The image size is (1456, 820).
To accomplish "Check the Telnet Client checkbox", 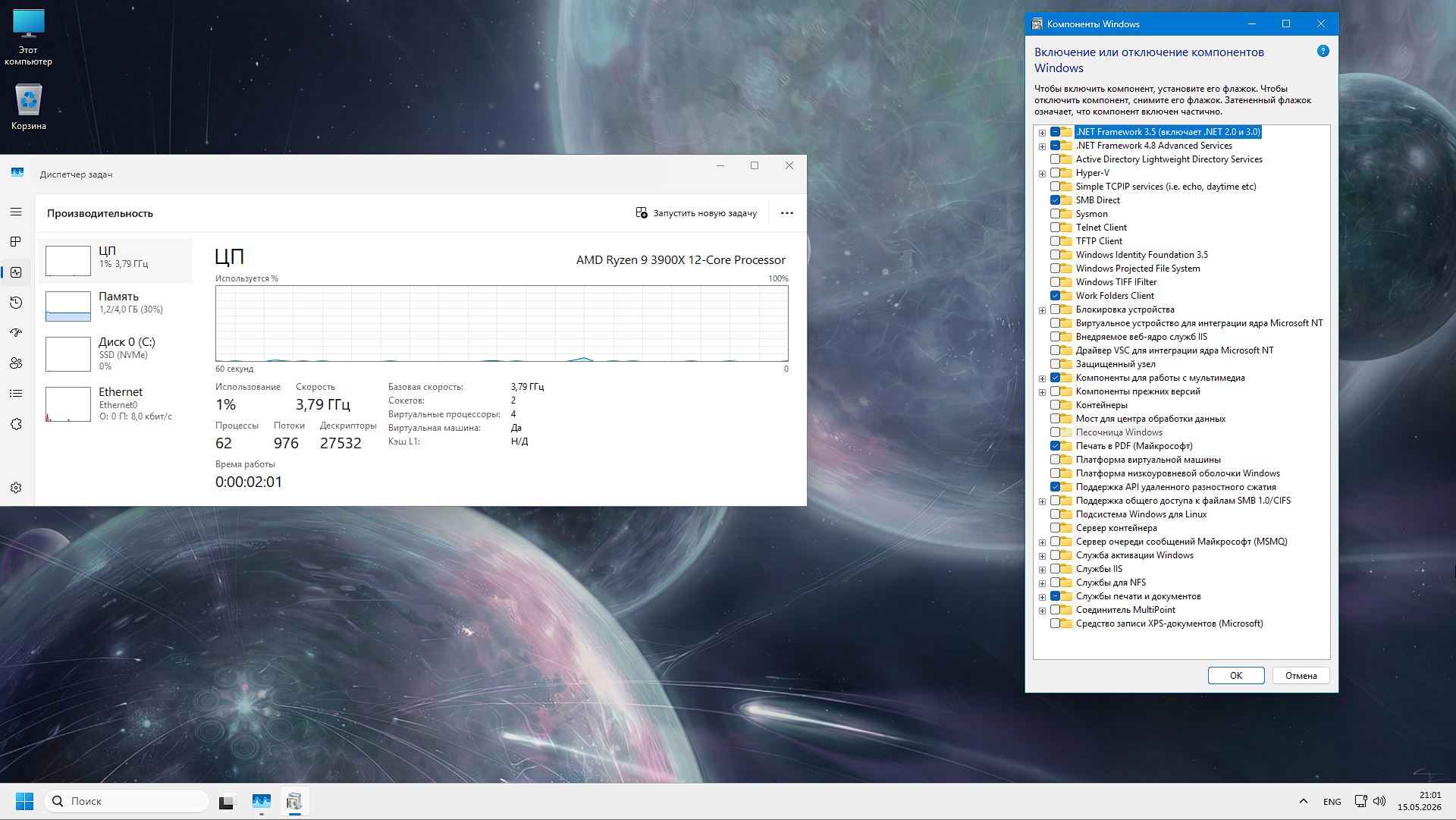I will pyautogui.click(x=1055, y=228).
